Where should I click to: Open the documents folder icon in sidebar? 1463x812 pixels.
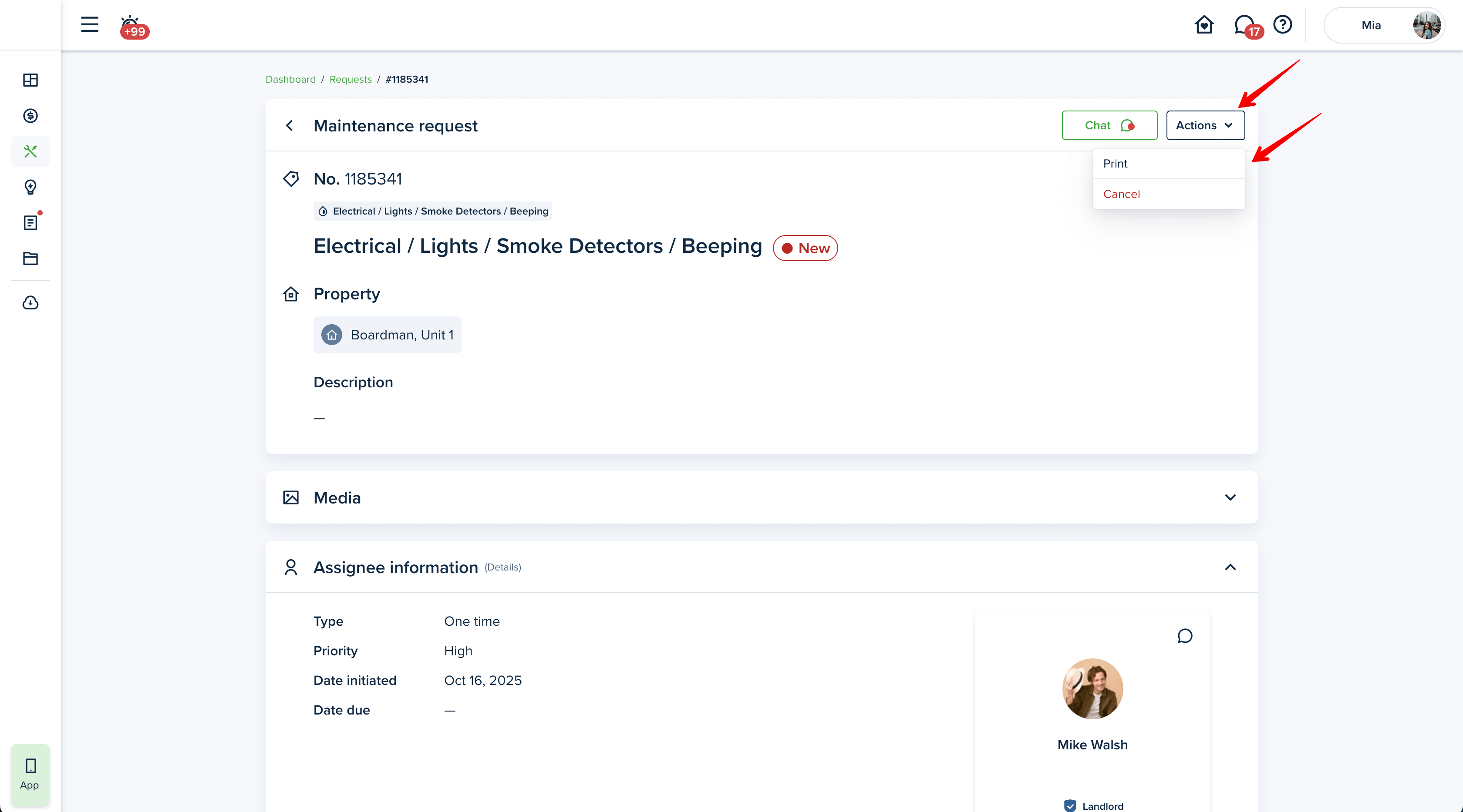tap(30, 258)
